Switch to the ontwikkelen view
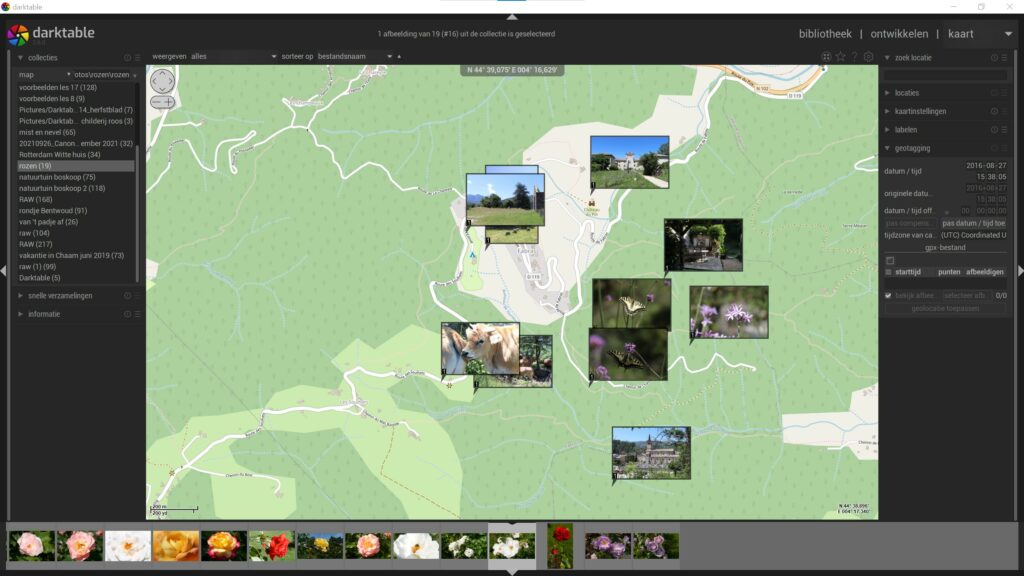 coord(898,34)
